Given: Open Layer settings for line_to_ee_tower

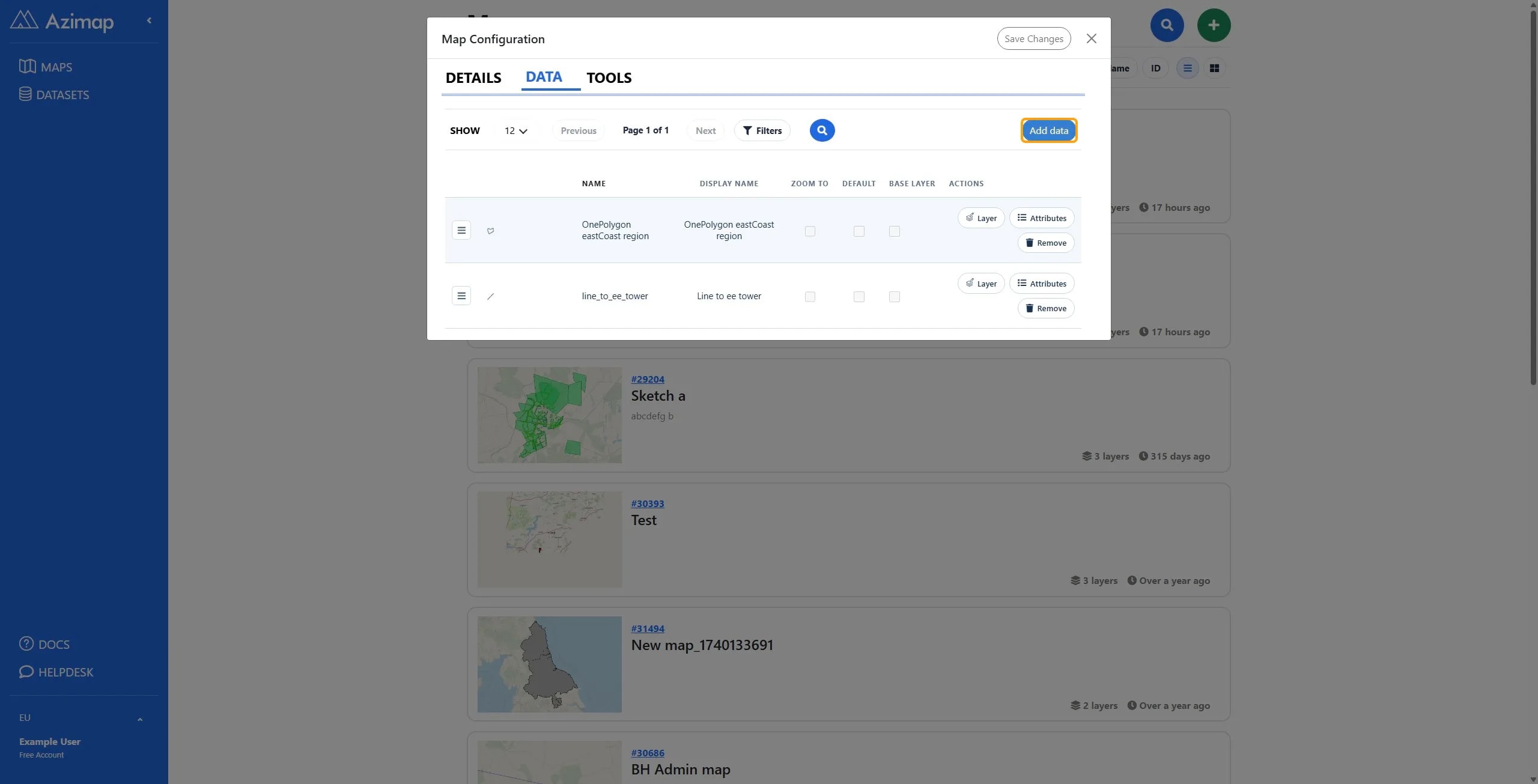Looking at the screenshot, I should tap(981, 284).
